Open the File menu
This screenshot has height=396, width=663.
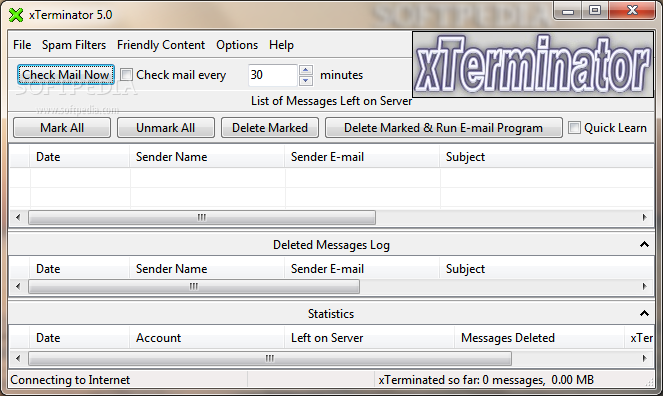coord(22,45)
